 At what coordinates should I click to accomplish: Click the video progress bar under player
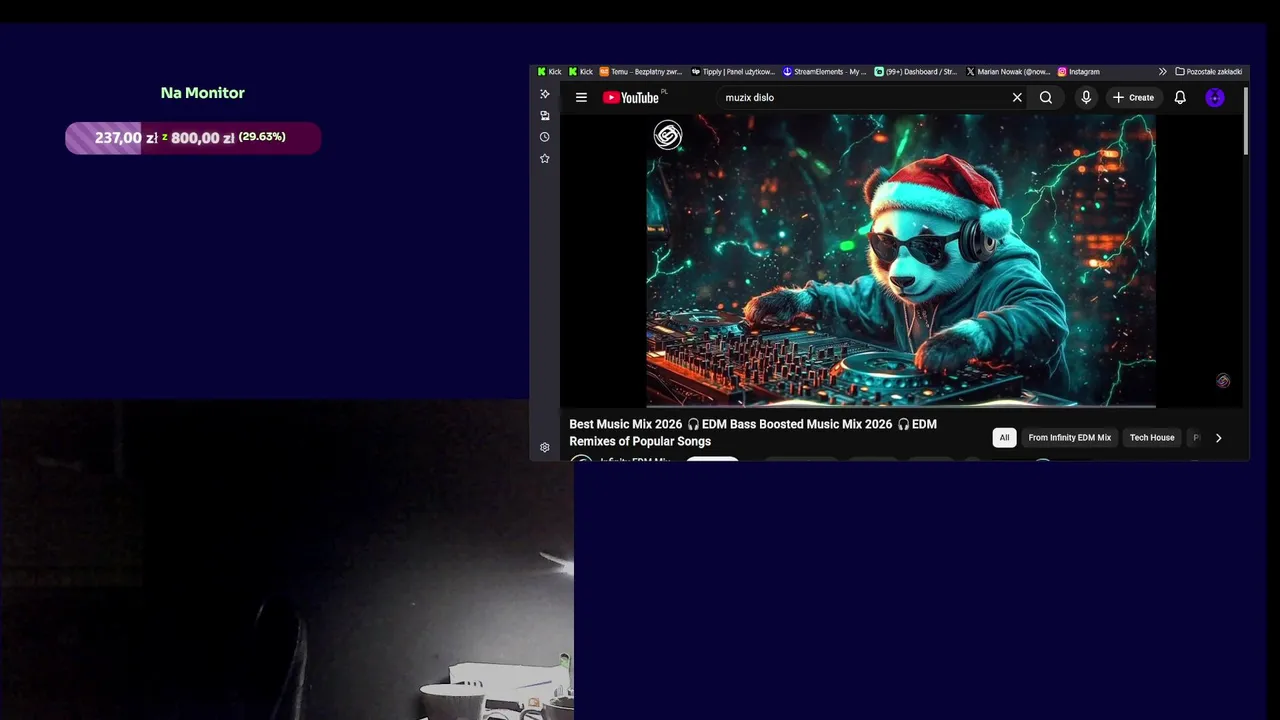click(901, 406)
